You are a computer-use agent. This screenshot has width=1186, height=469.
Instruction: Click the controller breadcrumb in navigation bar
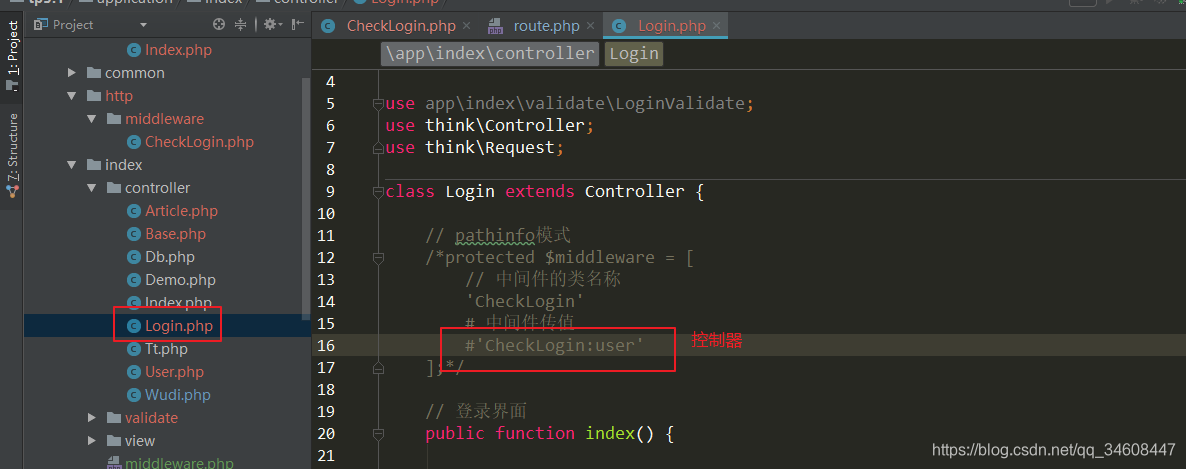tap(306, 2)
